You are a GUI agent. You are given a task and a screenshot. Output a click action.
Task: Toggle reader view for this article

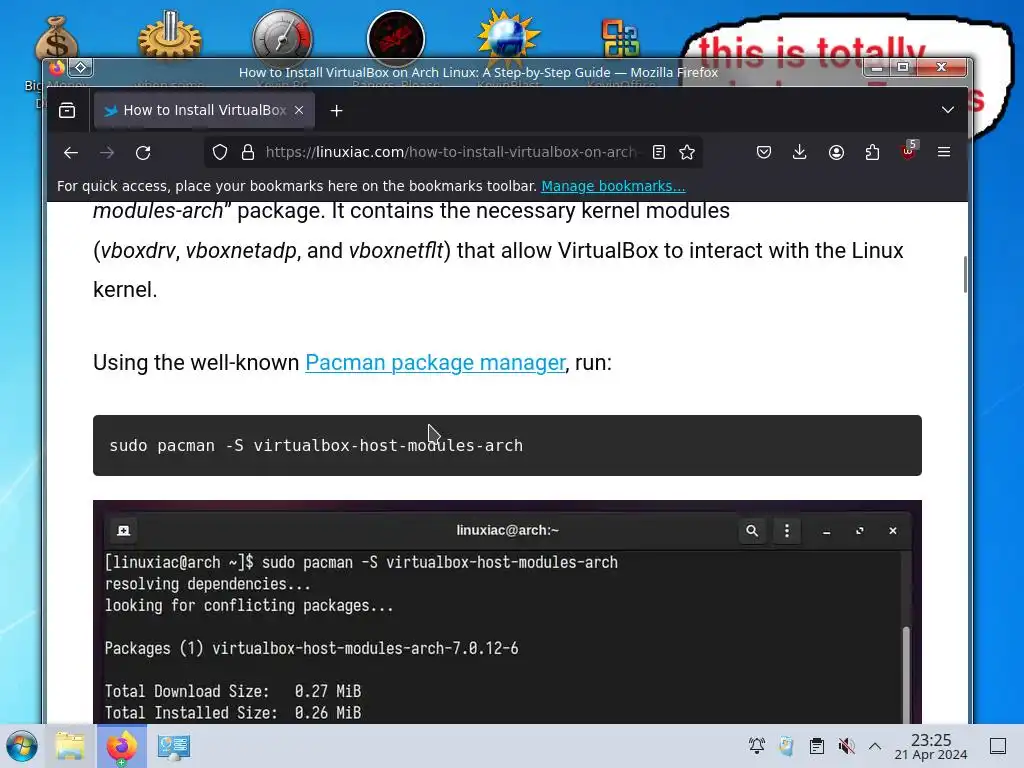[659, 152]
